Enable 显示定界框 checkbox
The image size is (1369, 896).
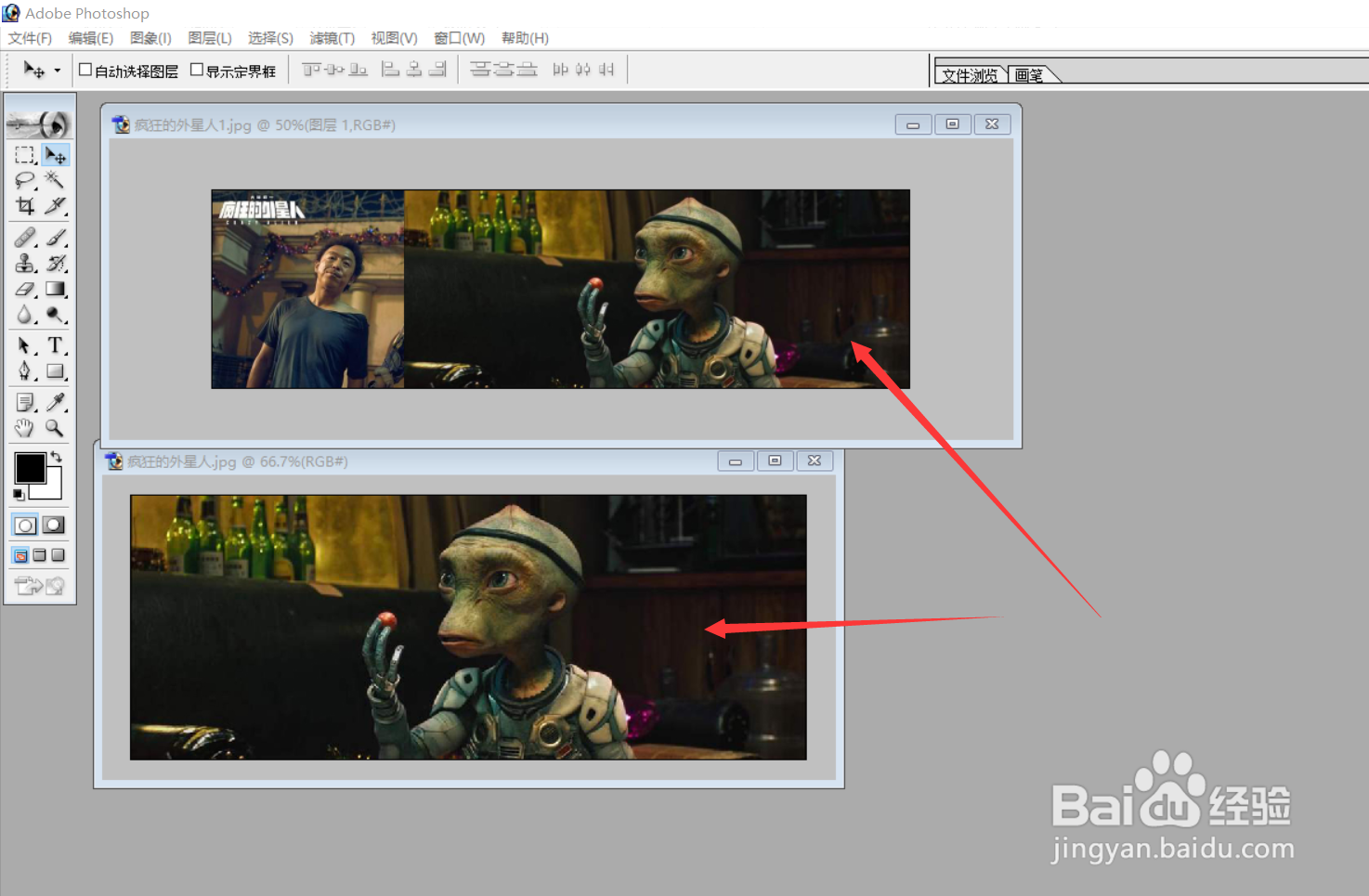(x=197, y=70)
